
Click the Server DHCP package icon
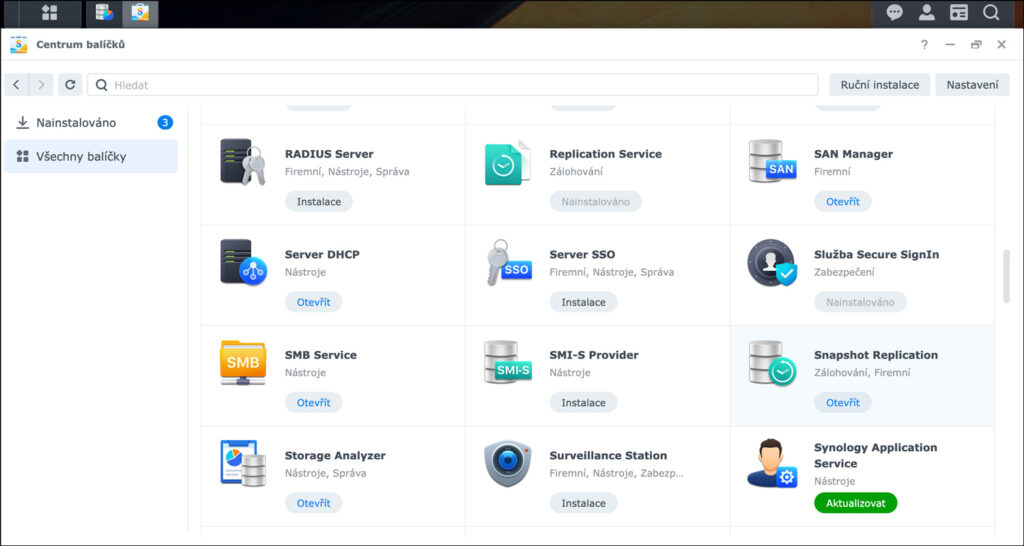click(x=242, y=263)
